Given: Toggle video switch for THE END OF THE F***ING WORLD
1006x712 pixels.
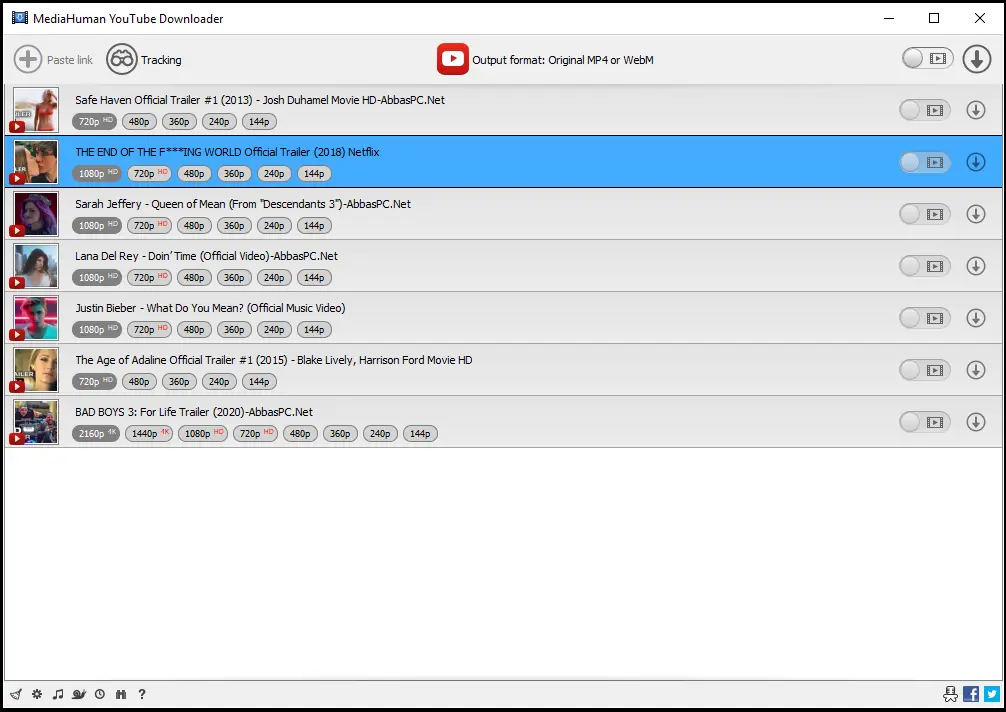Looking at the screenshot, I should pyautogui.click(x=925, y=162).
